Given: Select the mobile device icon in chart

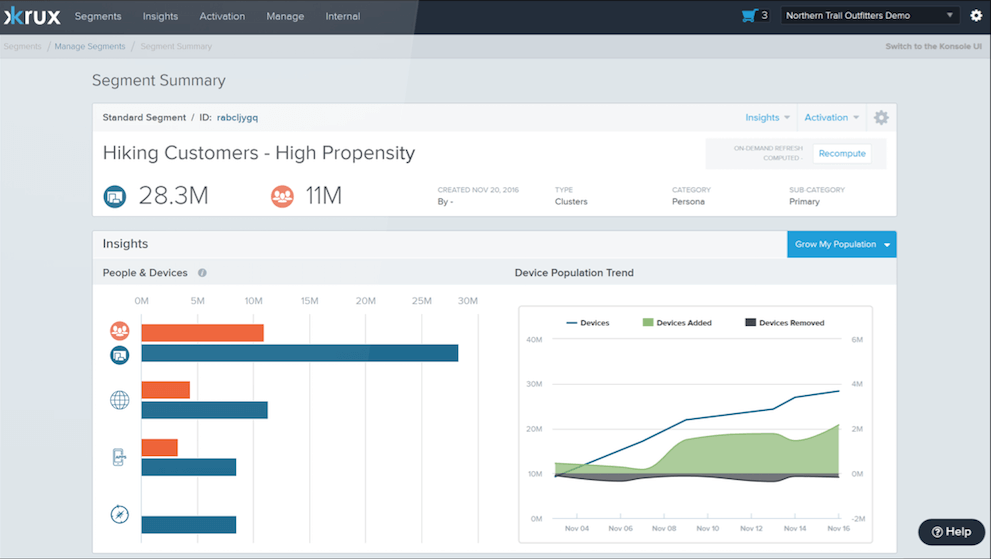Looking at the screenshot, I should point(119,458).
